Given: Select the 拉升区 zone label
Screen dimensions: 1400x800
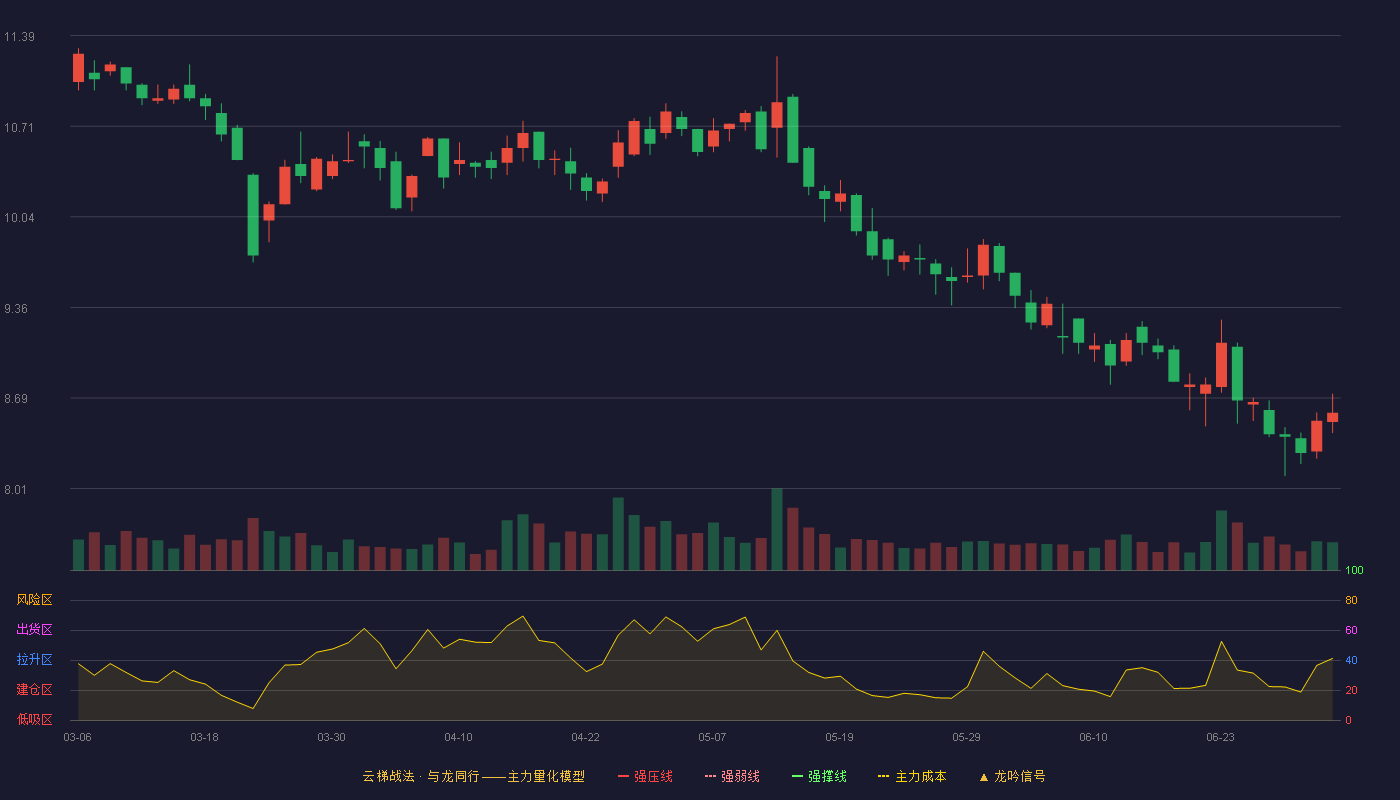Looking at the screenshot, I should [x=34, y=660].
